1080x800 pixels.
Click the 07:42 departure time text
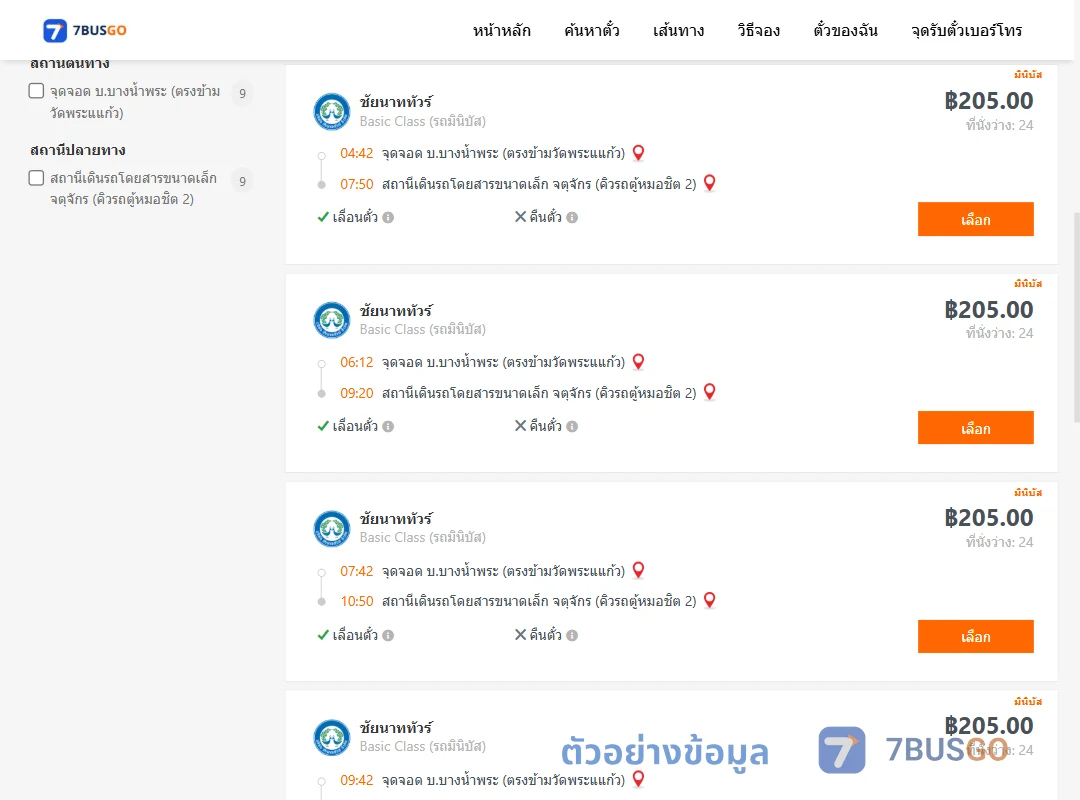(x=357, y=571)
